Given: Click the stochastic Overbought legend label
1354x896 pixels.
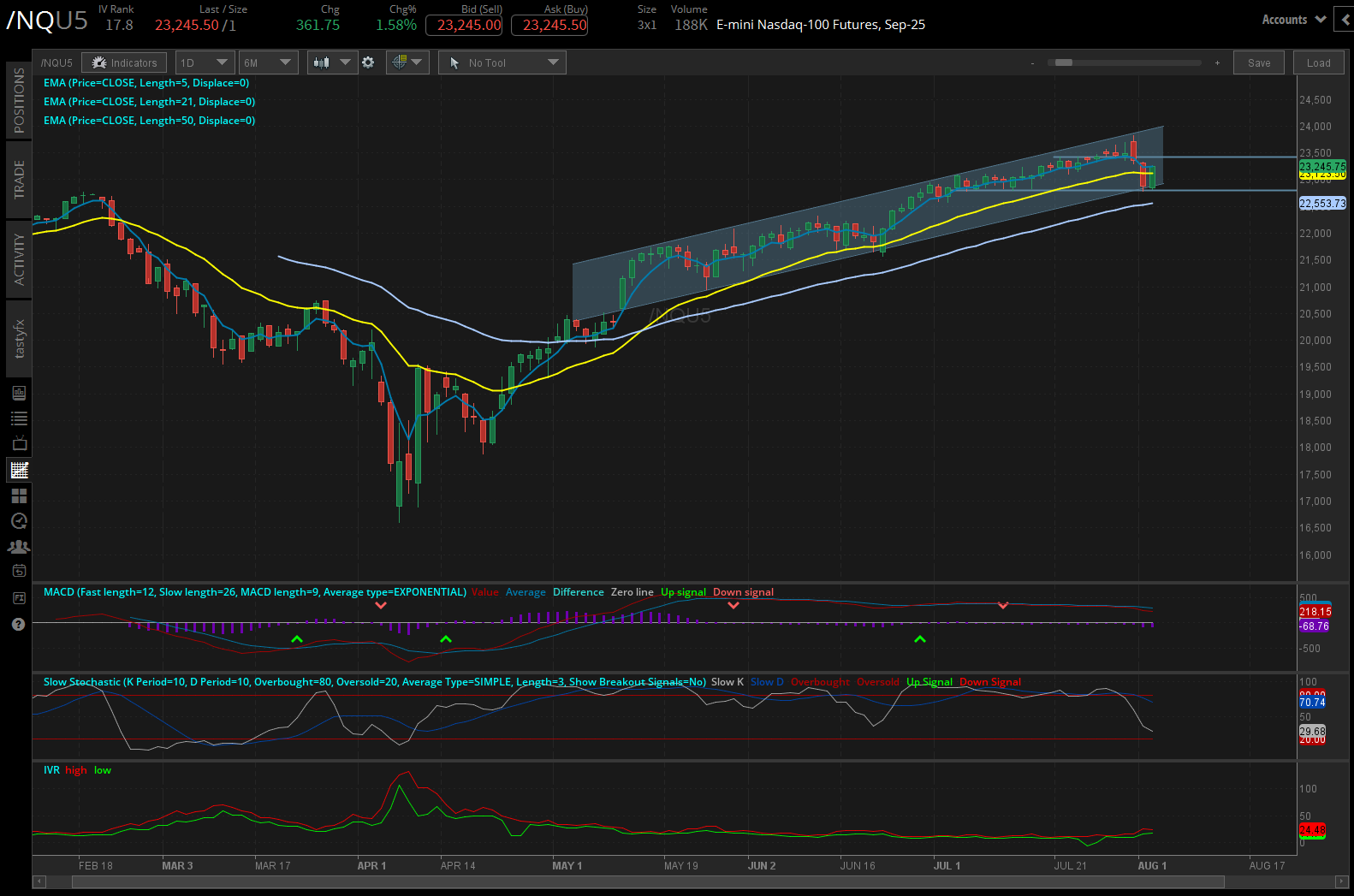Looking at the screenshot, I should [x=820, y=682].
